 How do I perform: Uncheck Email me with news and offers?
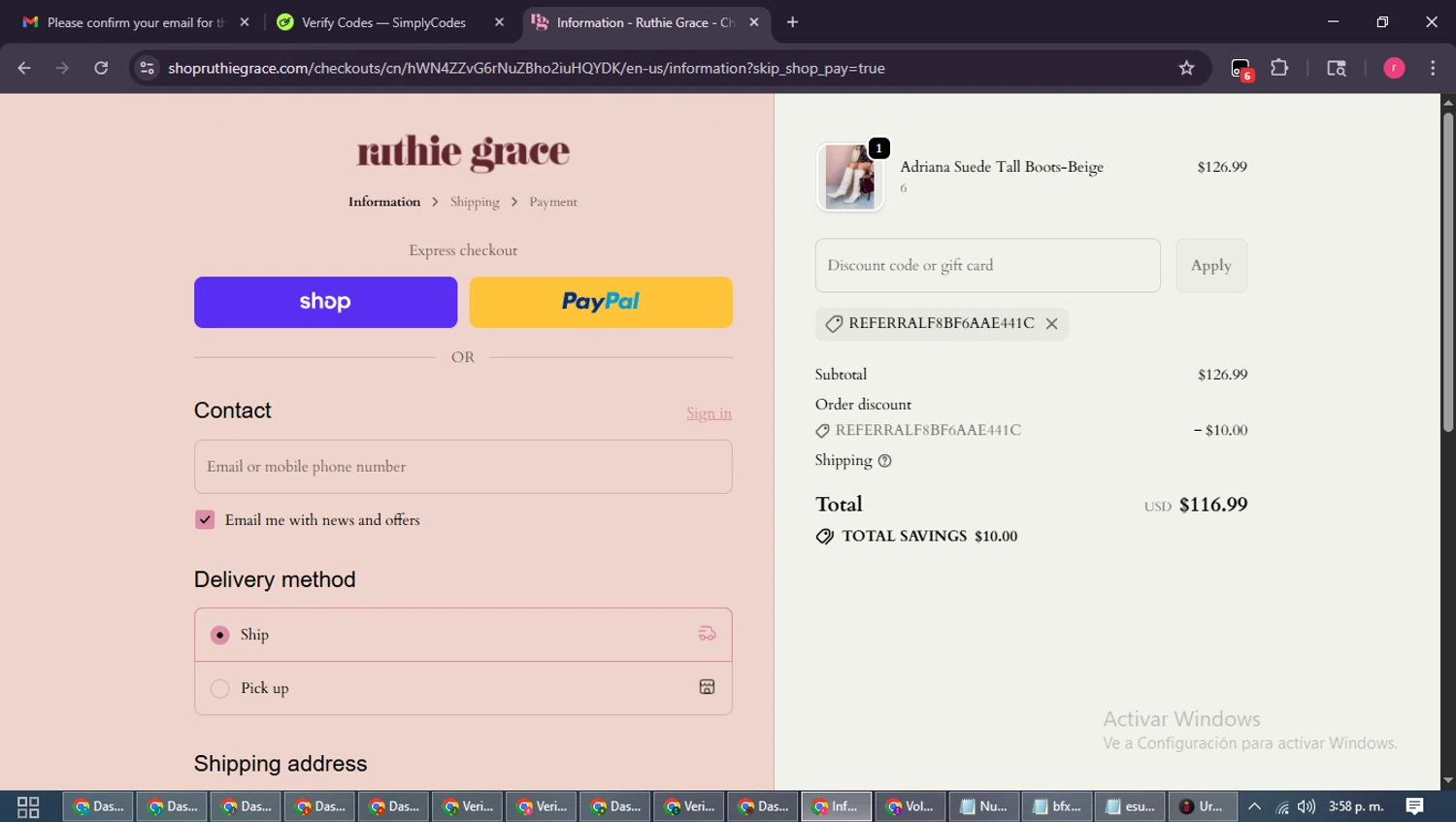[x=205, y=520]
